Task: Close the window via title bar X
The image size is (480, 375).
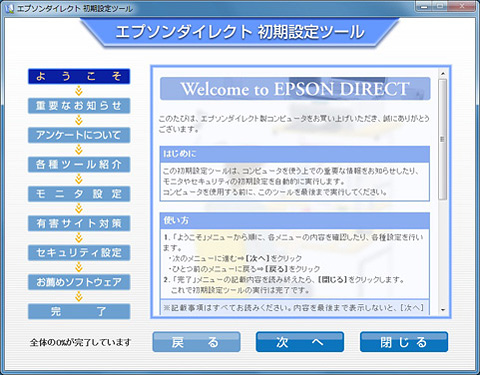Action: (x=462, y=6)
